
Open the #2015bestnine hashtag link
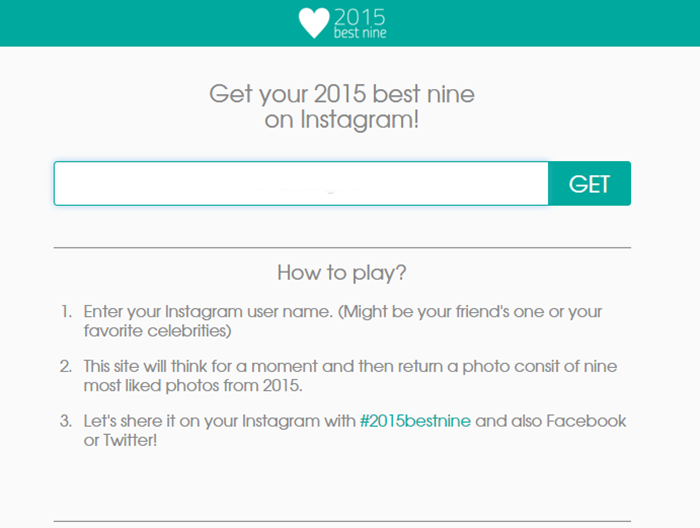pyautogui.click(x=415, y=421)
